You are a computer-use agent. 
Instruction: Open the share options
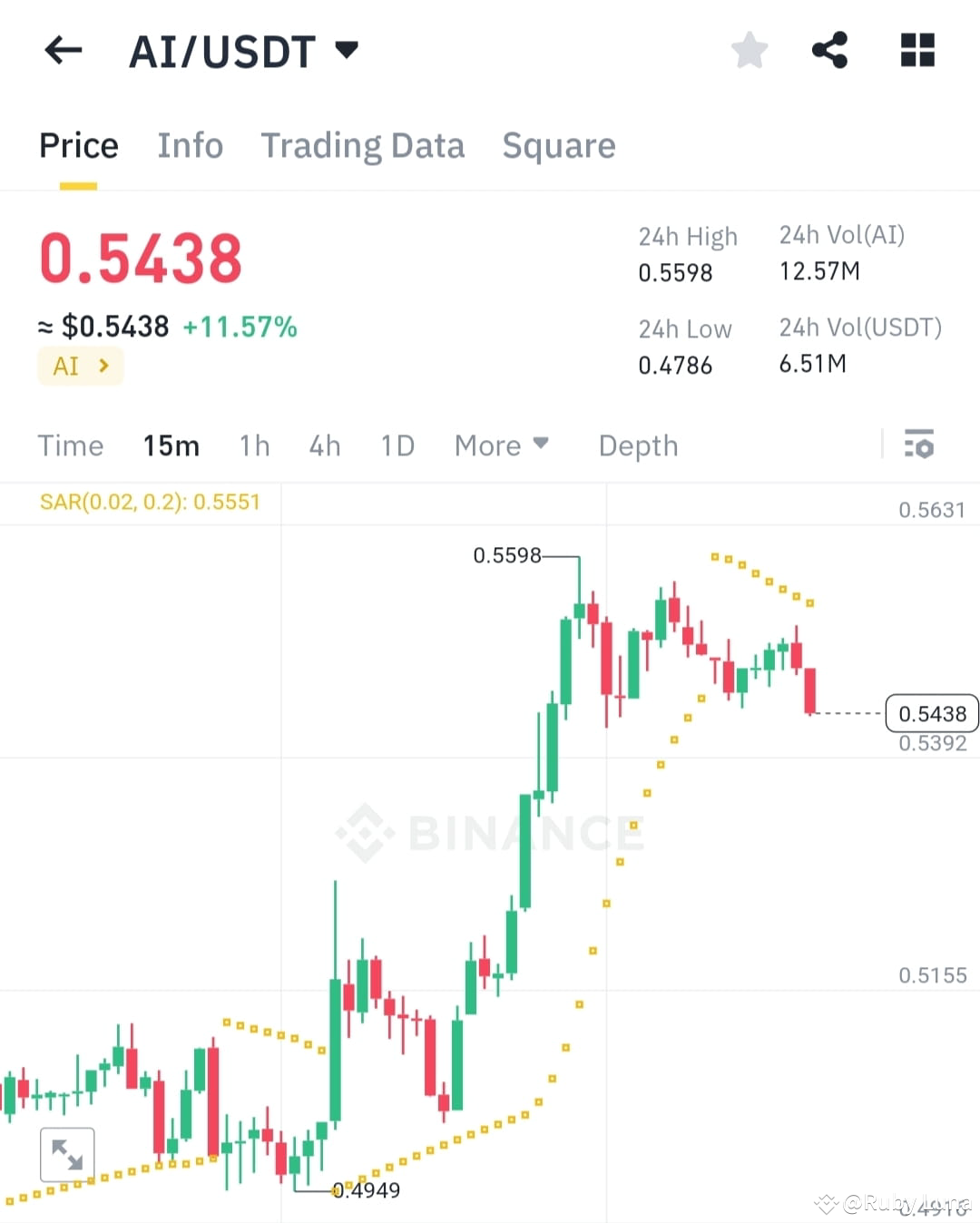point(830,51)
